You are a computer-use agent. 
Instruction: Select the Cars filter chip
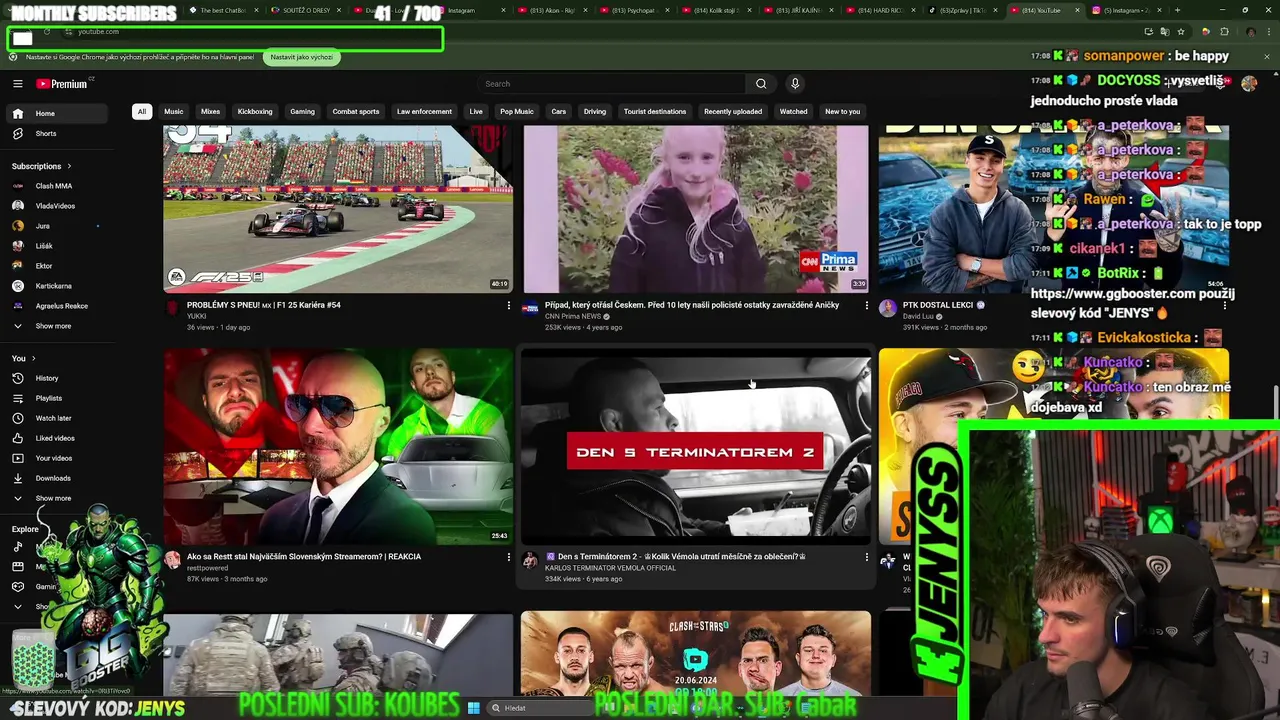coord(559,112)
